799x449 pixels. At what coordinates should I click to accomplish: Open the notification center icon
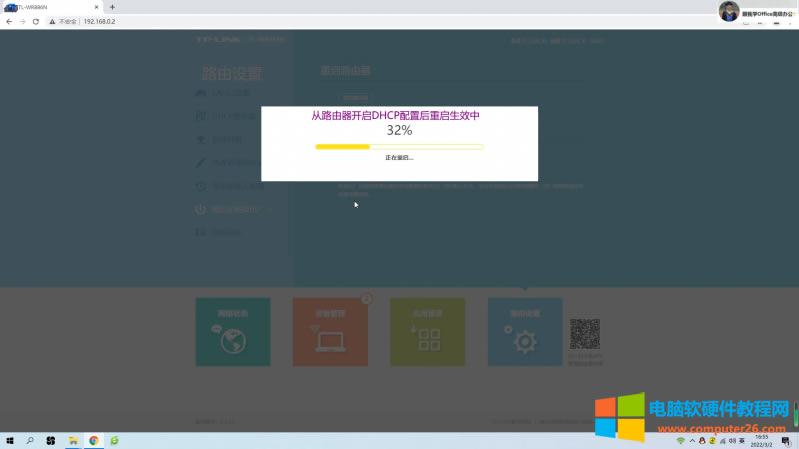[x=786, y=441]
